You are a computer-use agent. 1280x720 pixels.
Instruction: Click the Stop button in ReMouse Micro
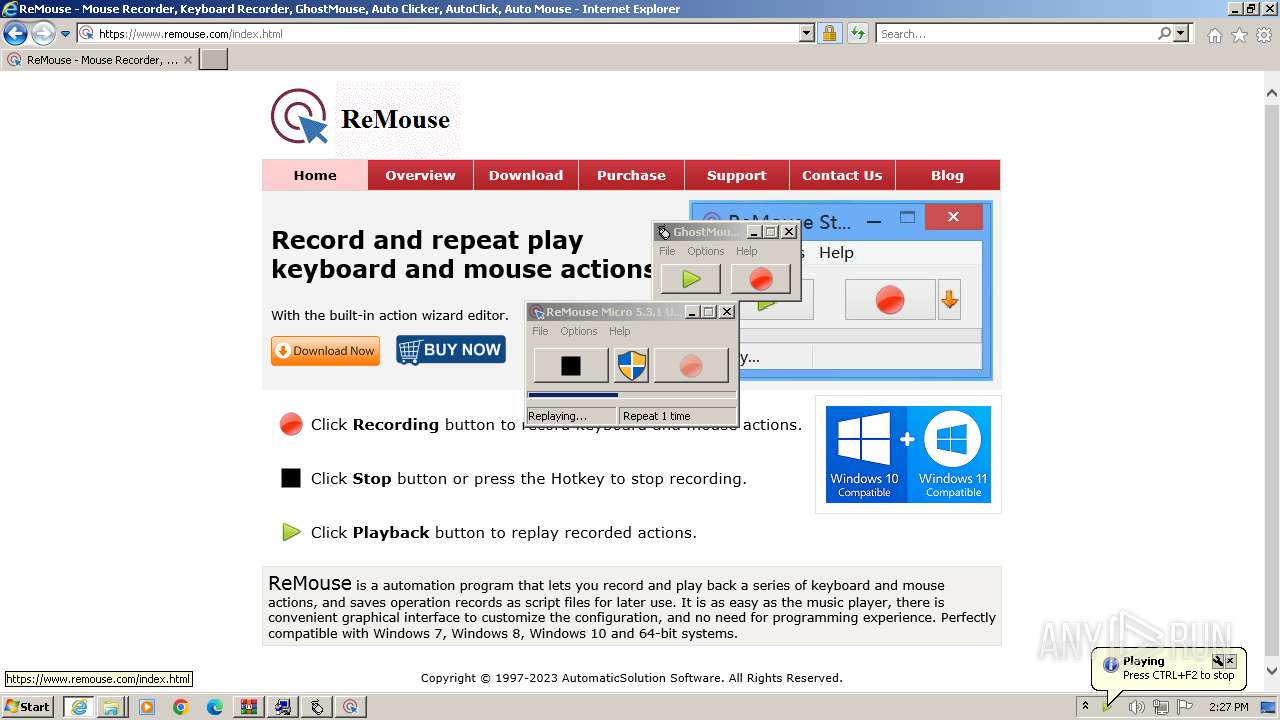[x=571, y=366]
